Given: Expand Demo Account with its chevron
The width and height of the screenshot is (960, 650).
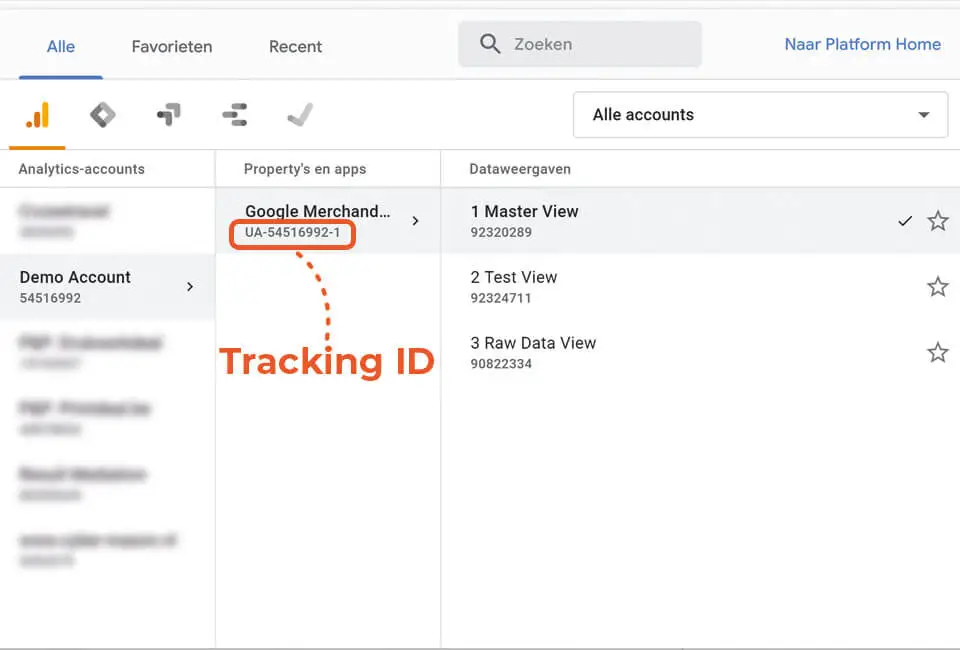Looking at the screenshot, I should pyautogui.click(x=190, y=286).
